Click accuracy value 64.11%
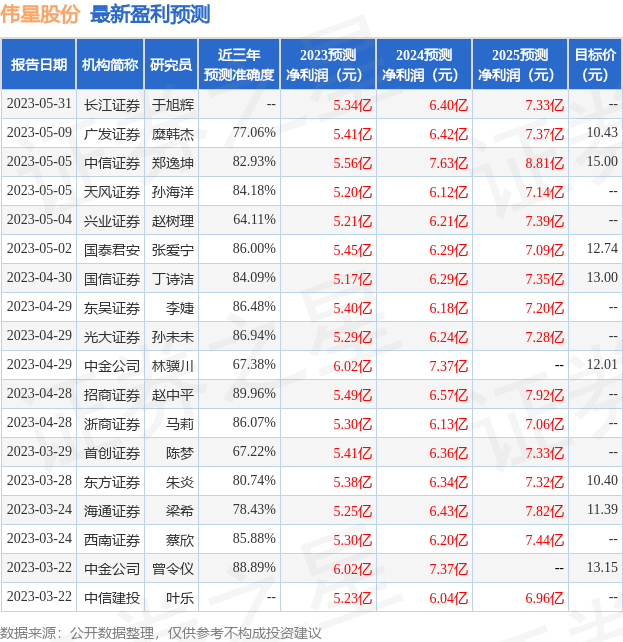Viewport: 623px width, 642px height. (254, 220)
